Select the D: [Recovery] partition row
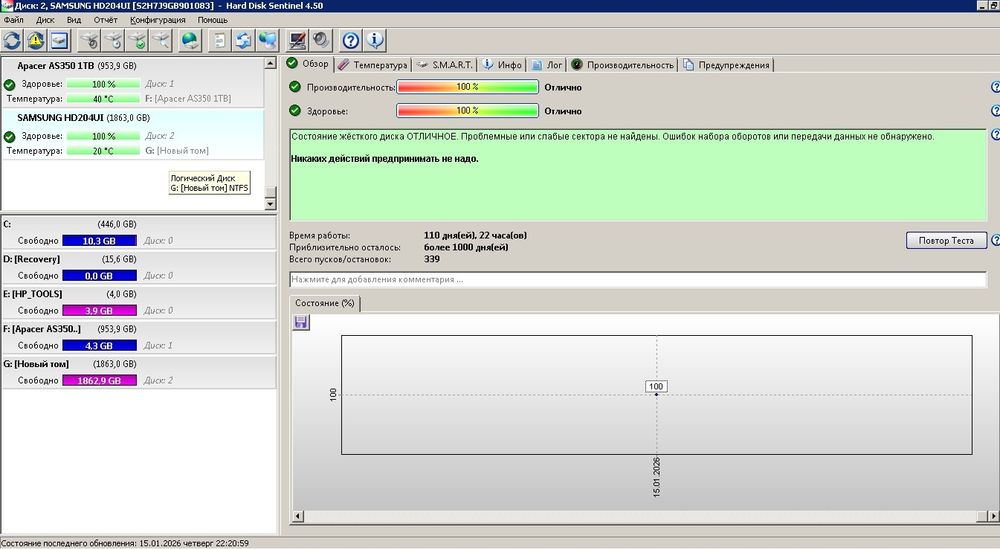Image resolution: width=1000 pixels, height=549 pixels. click(138, 268)
